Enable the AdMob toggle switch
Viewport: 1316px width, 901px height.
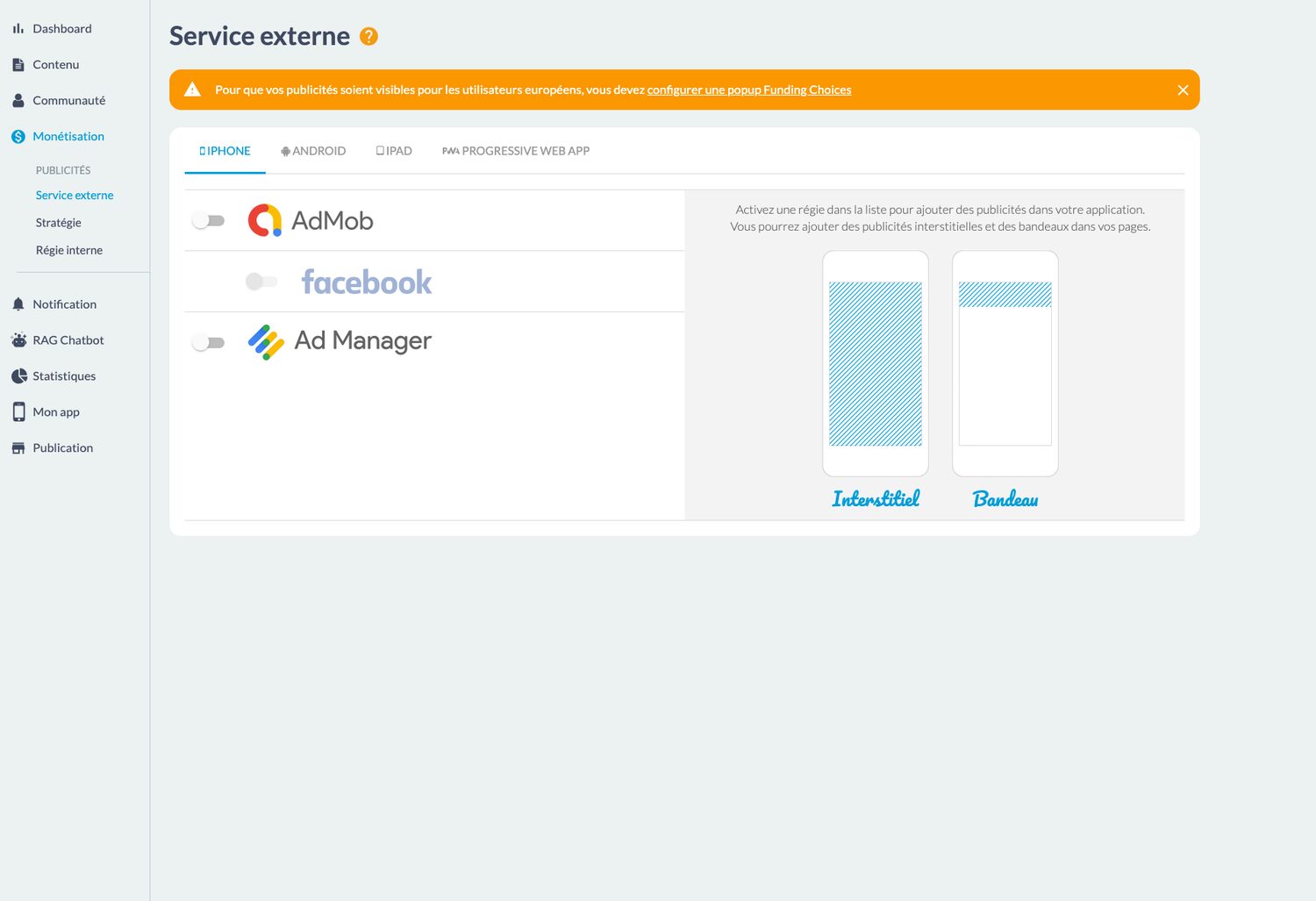coord(208,221)
